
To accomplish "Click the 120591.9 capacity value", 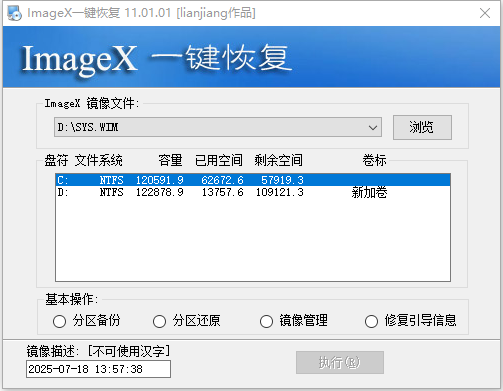I will pyautogui.click(x=160, y=180).
